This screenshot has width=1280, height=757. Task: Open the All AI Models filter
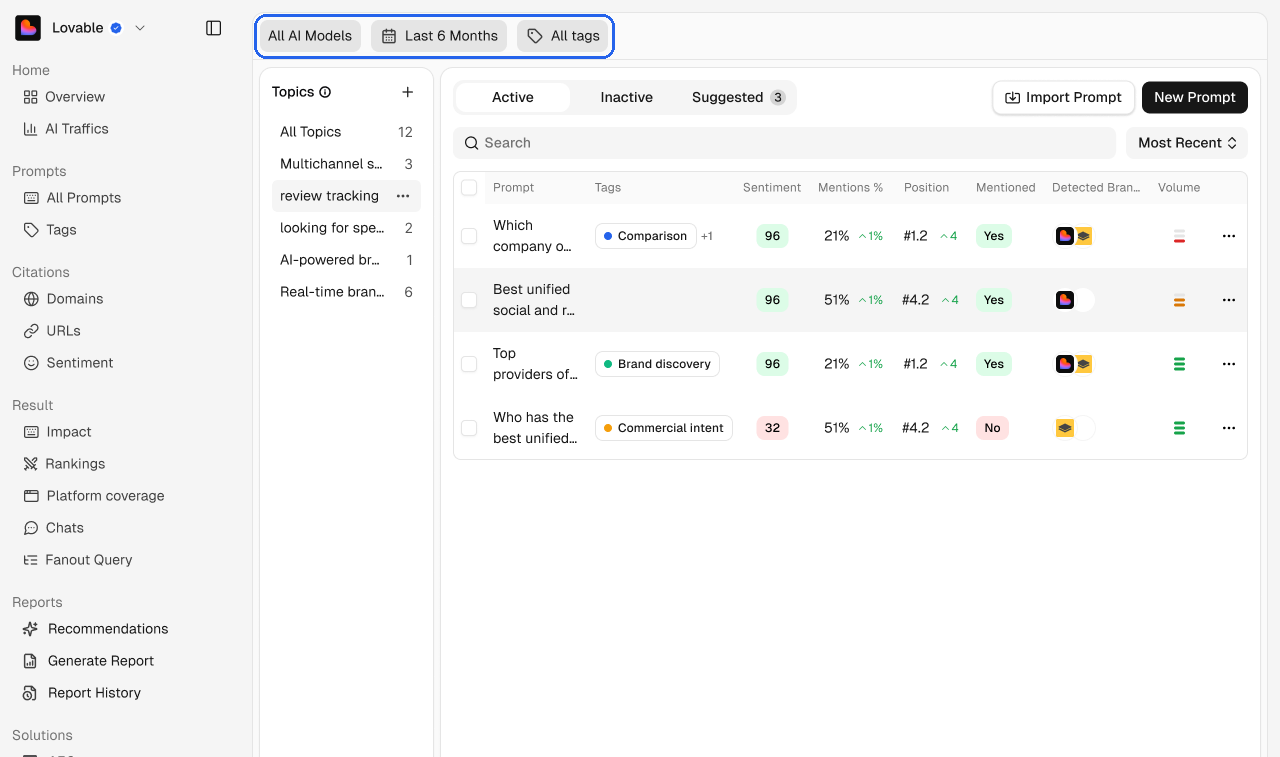[310, 36]
